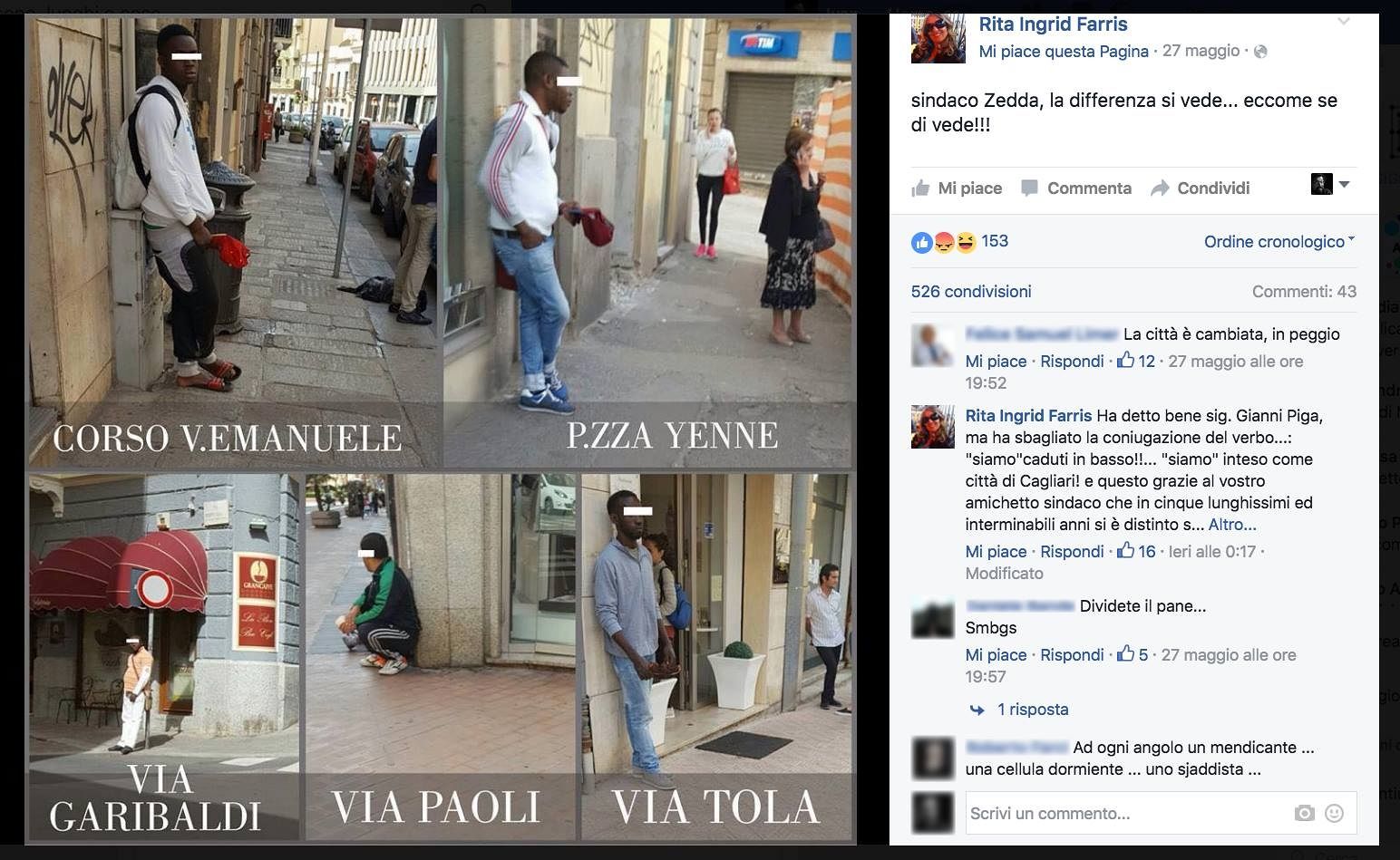The width and height of the screenshot is (1400, 860).
Task: Expand the profile selector arrow beside Condividi
Action: [1344, 185]
